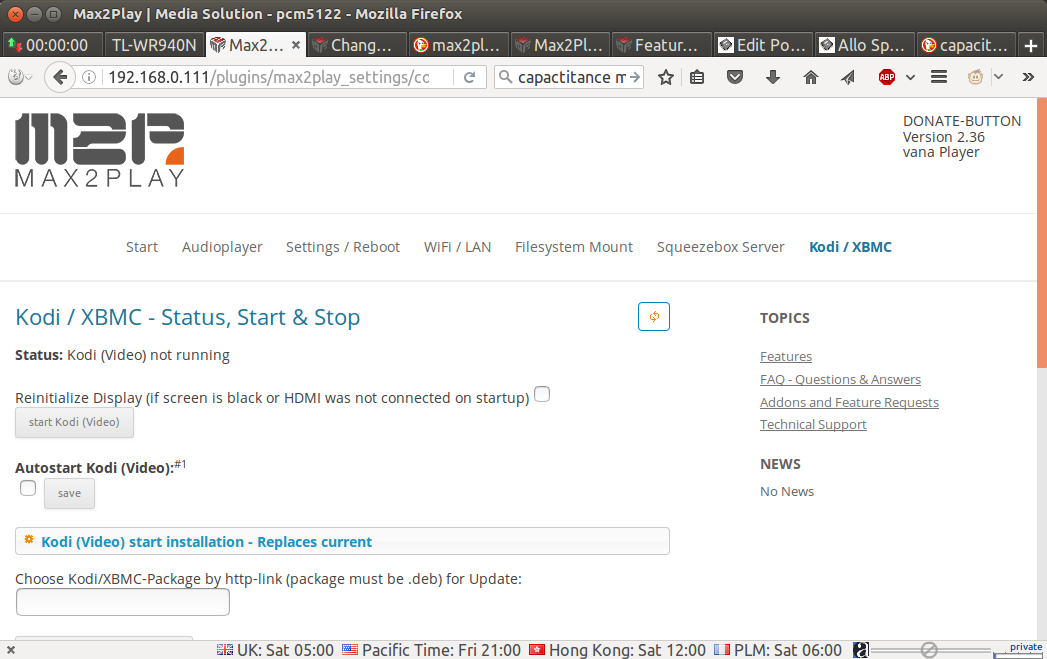Click the page vertical scrollbar
The width and height of the screenshot is (1047, 659).
click(x=1042, y=233)
